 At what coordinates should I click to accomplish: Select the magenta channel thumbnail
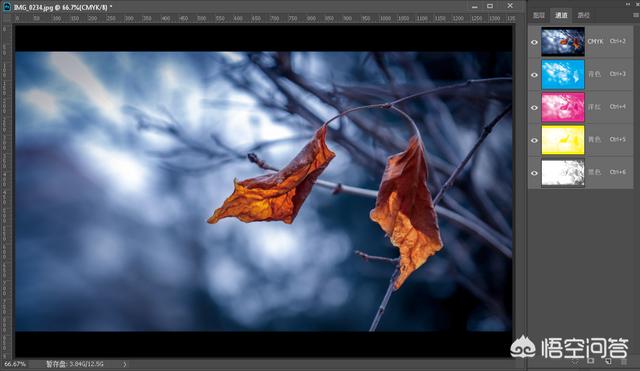click(563, 107)
